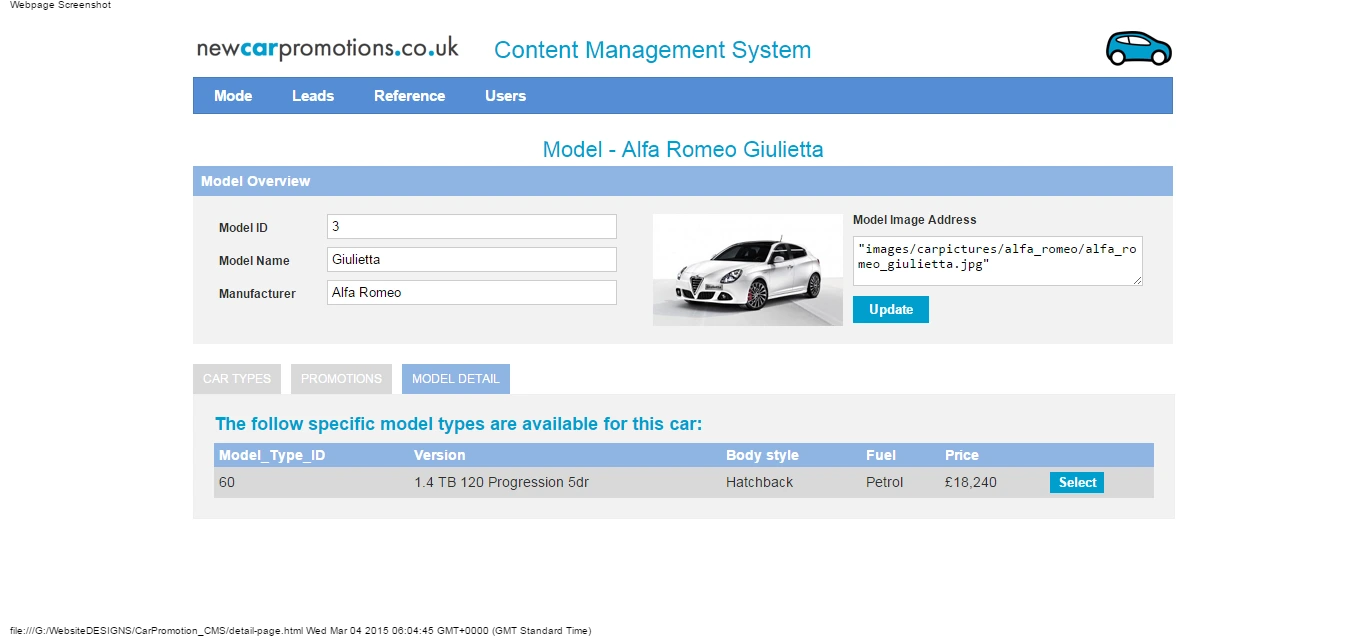Click the white Giulietta car photo
The width and height of the screenshot is (1366, 636).
pyautogui.click(x=747, y=269)
